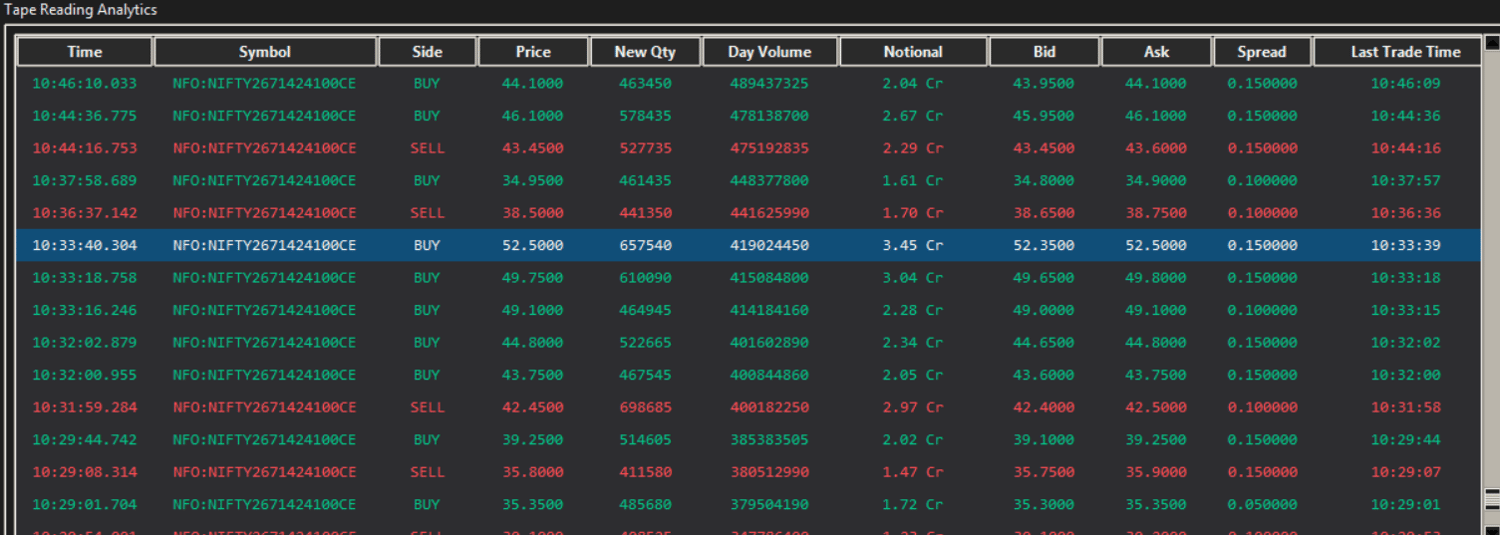Screen dimensions: 1500x535
Task: Click the spread 0.050000 cell
Action: click(x=1262, y=504)
